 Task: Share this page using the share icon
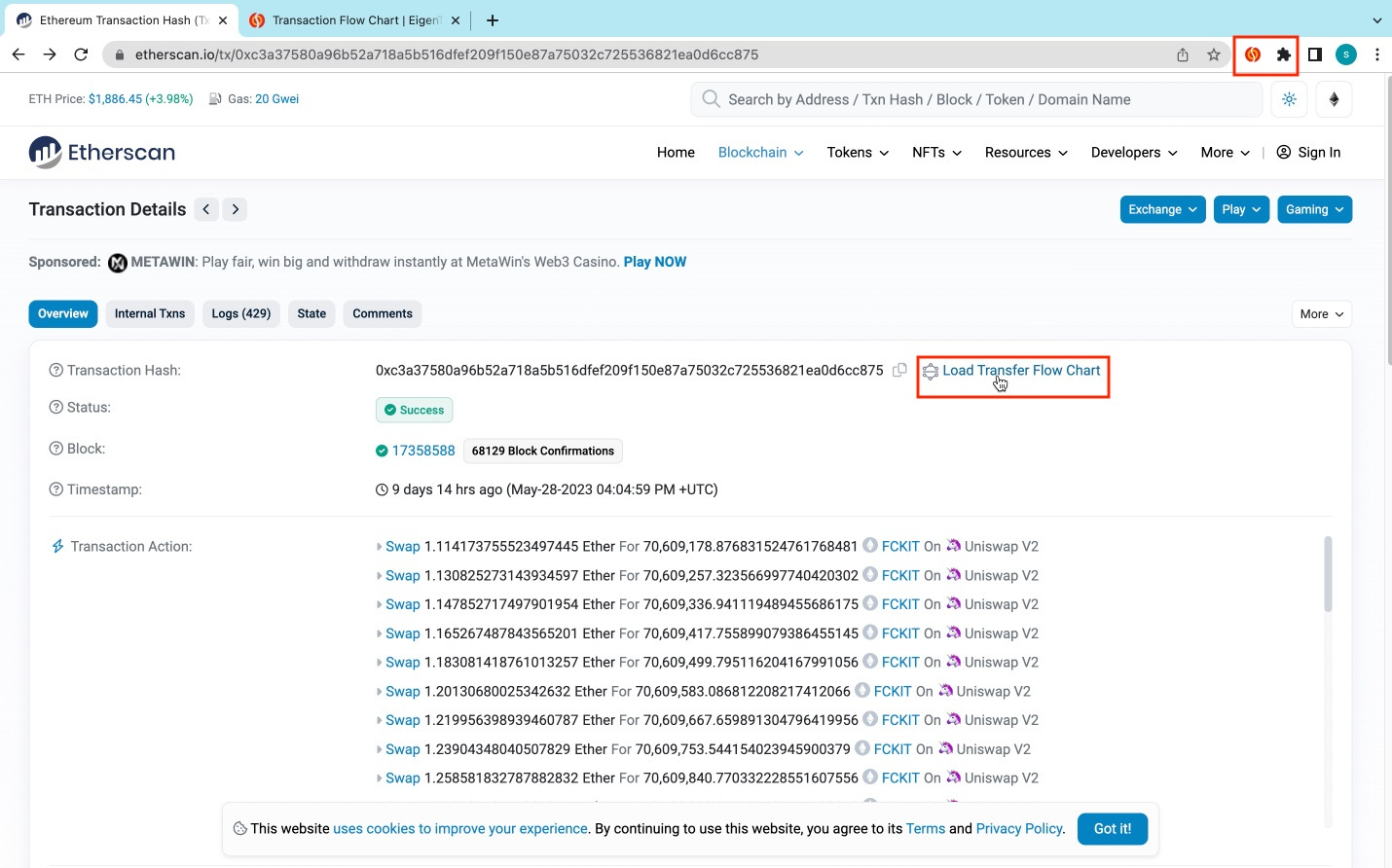point(1183,54)
